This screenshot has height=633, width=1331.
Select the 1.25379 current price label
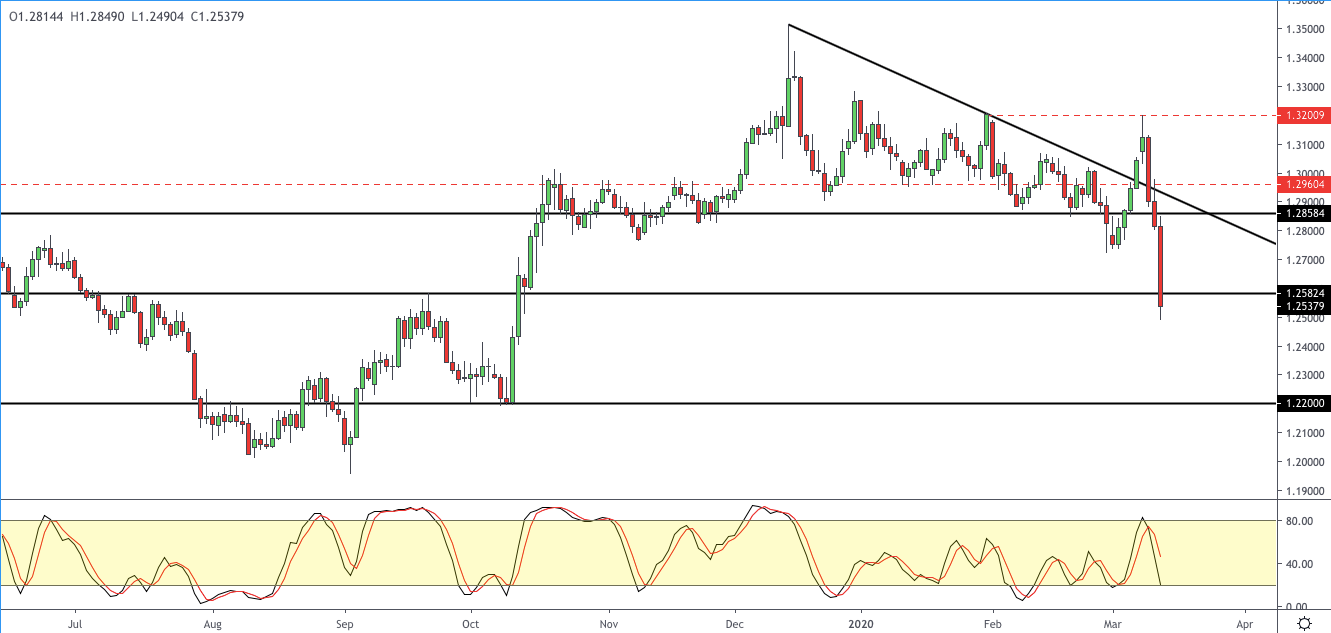coord(1303,306)
